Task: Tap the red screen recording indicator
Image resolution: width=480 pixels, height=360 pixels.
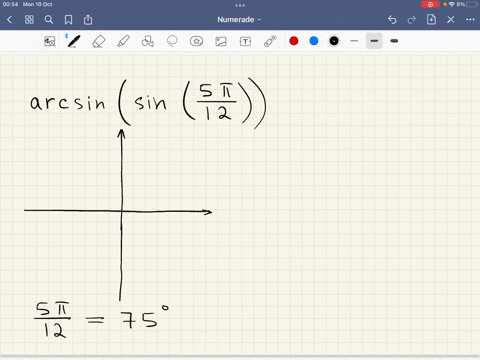Action: point(430,4)
